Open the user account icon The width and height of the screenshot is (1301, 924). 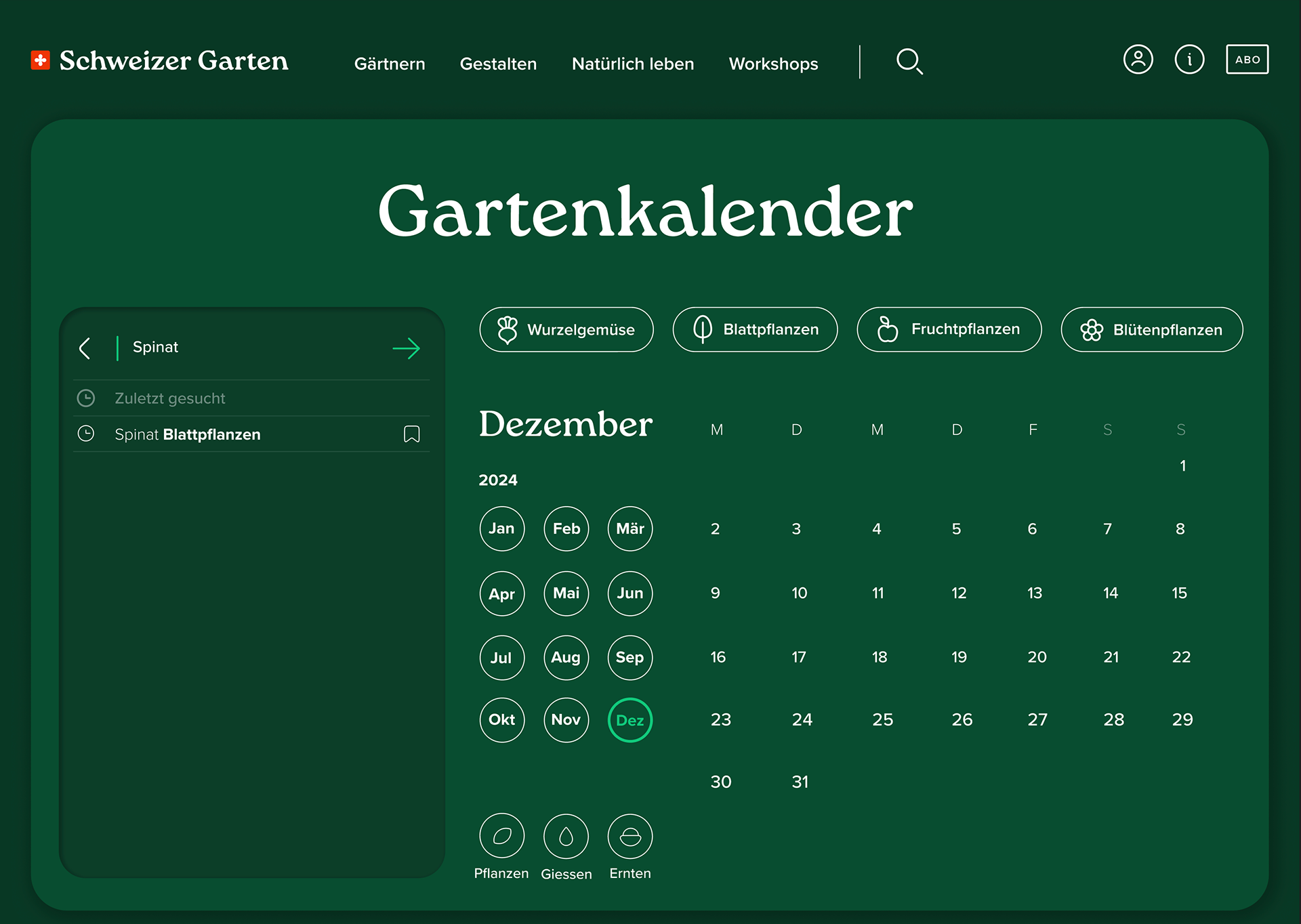[x=1138, y=60]
